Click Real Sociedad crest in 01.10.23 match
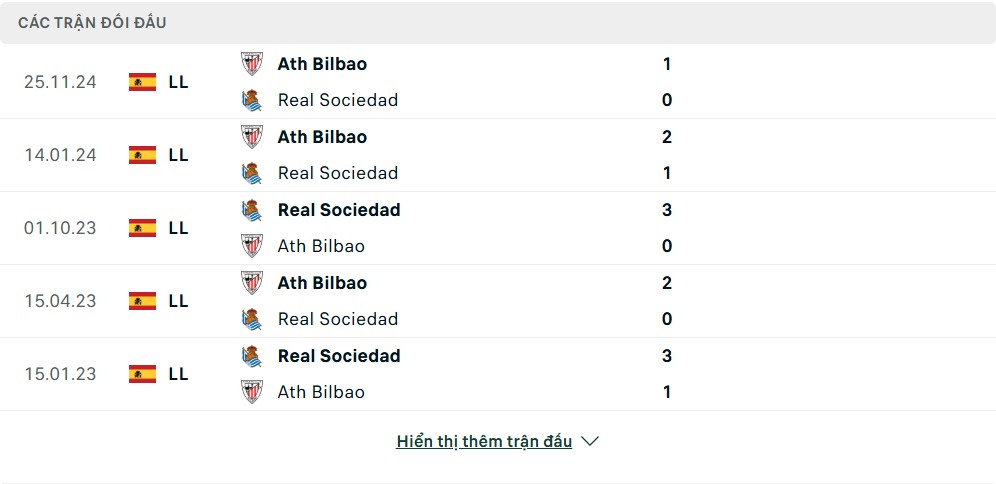The image size is (996, 484). (x=252, y=210)
